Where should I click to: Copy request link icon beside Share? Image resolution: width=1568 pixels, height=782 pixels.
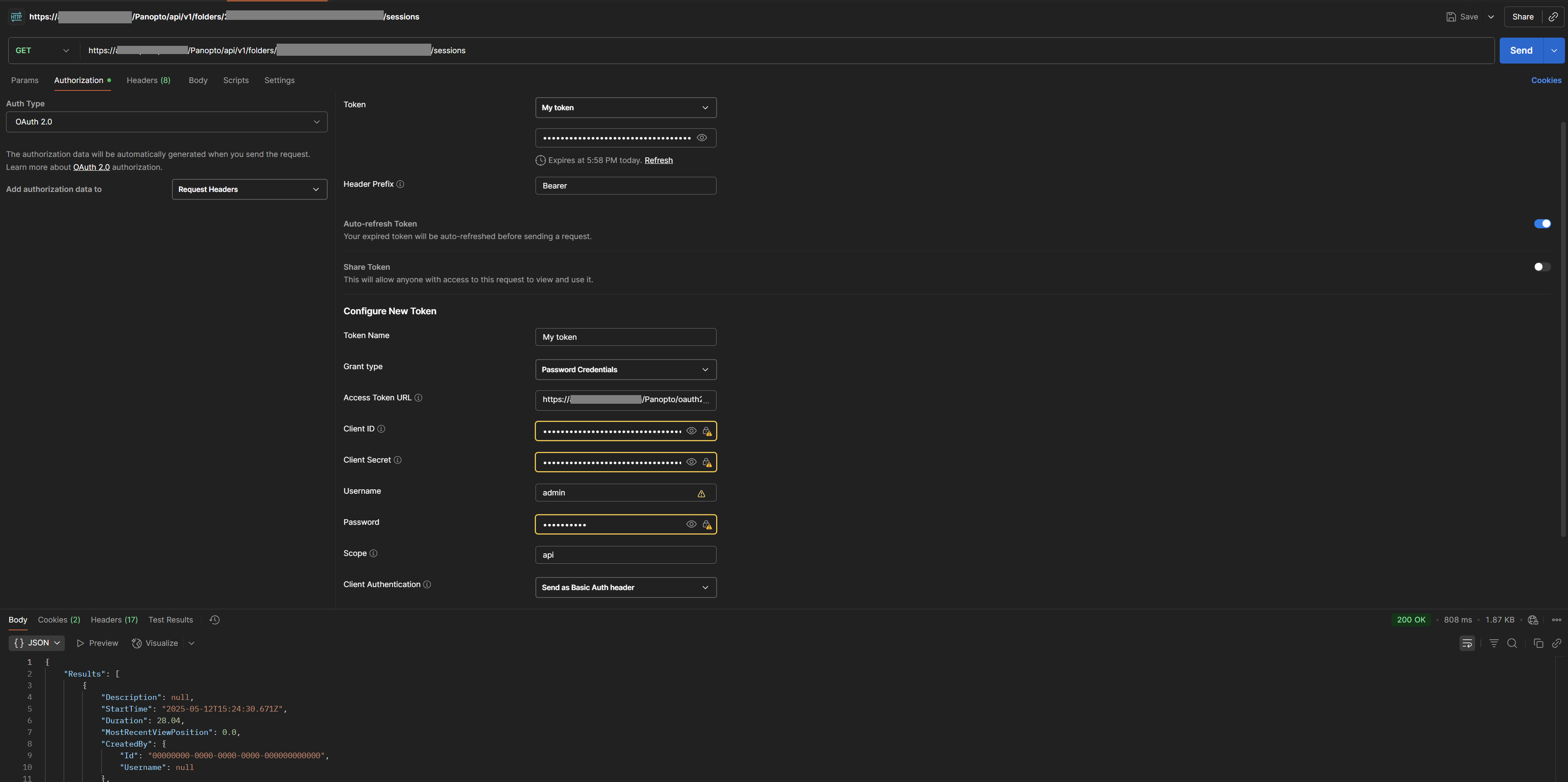click(x=1553, y=16)
